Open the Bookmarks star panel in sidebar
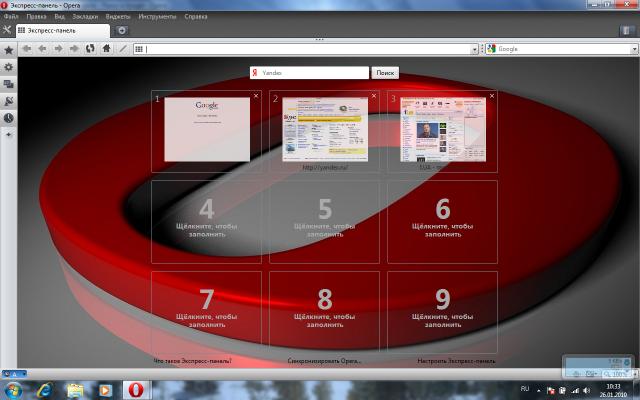This screenshot has width=640, height=400. [x=9, y=50]
